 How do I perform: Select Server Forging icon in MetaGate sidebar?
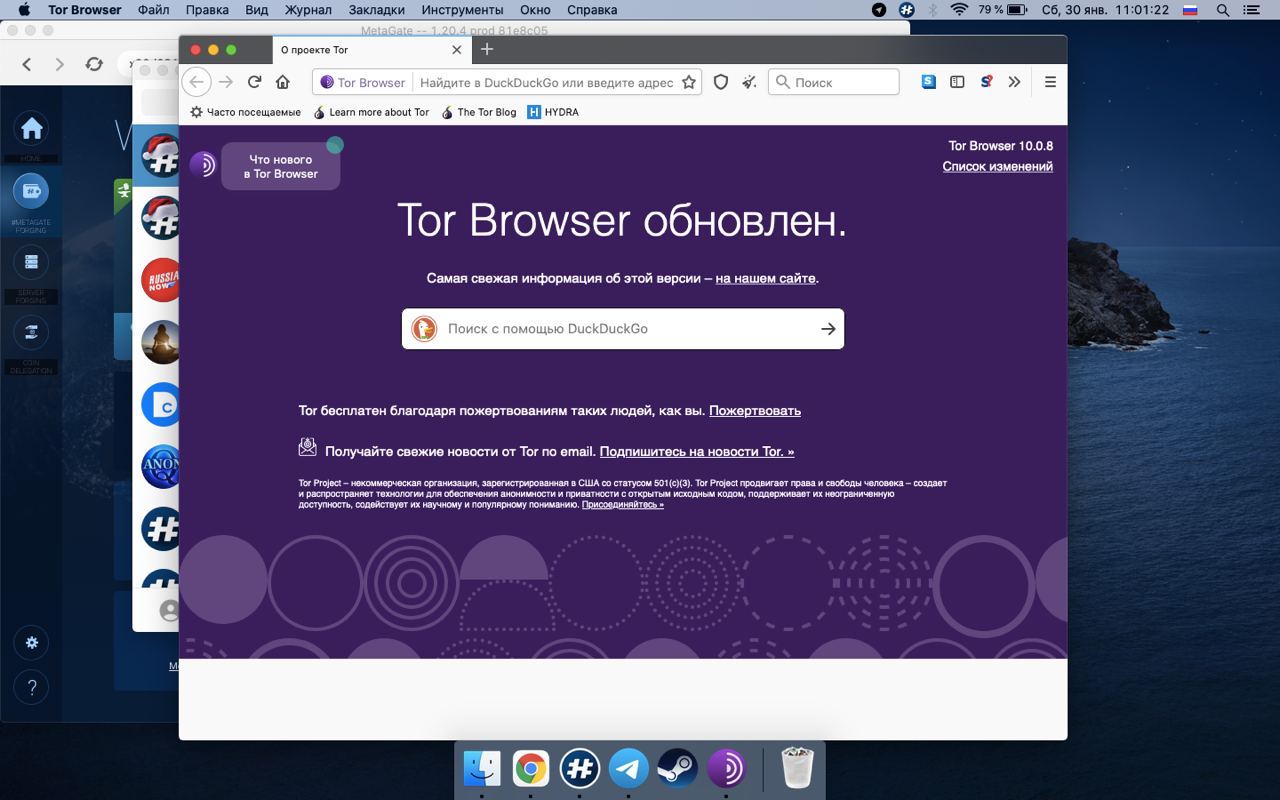(32, 262)
